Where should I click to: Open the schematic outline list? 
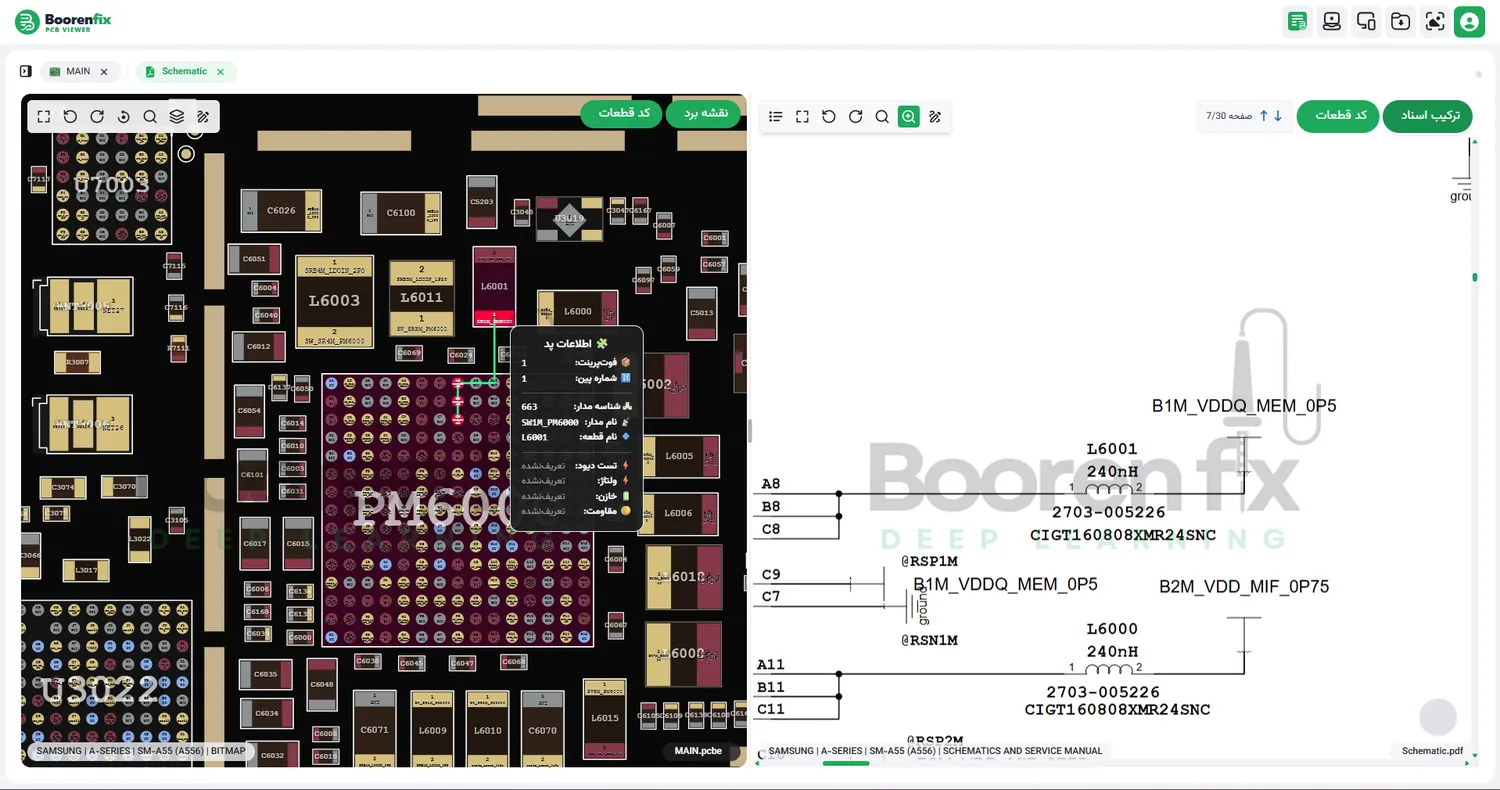point(776,117)
